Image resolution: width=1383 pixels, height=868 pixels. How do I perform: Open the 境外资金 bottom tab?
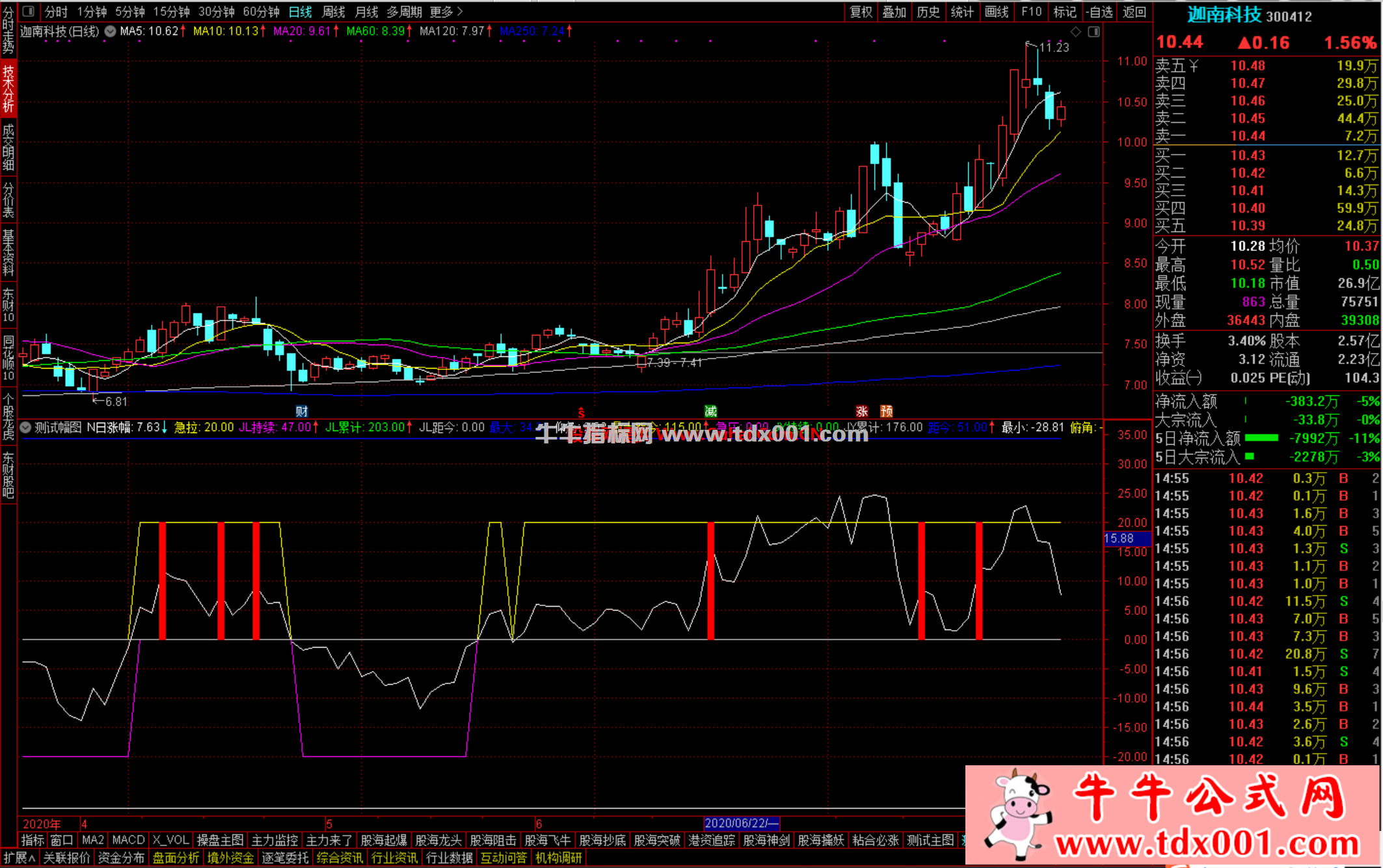click(x=230, y=858)
